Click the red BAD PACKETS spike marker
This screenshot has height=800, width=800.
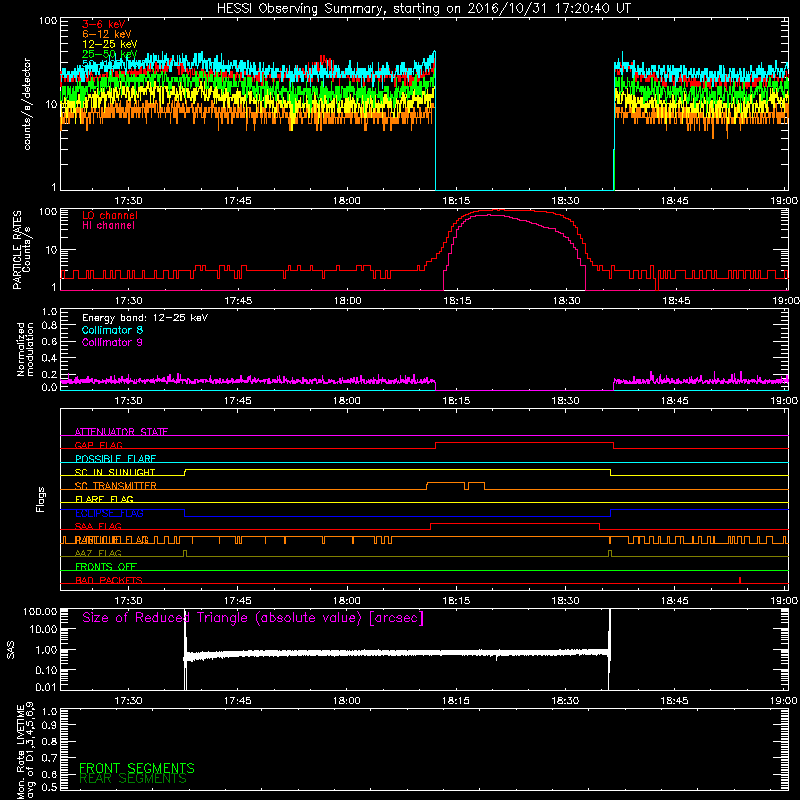click(x=740, y=580)
